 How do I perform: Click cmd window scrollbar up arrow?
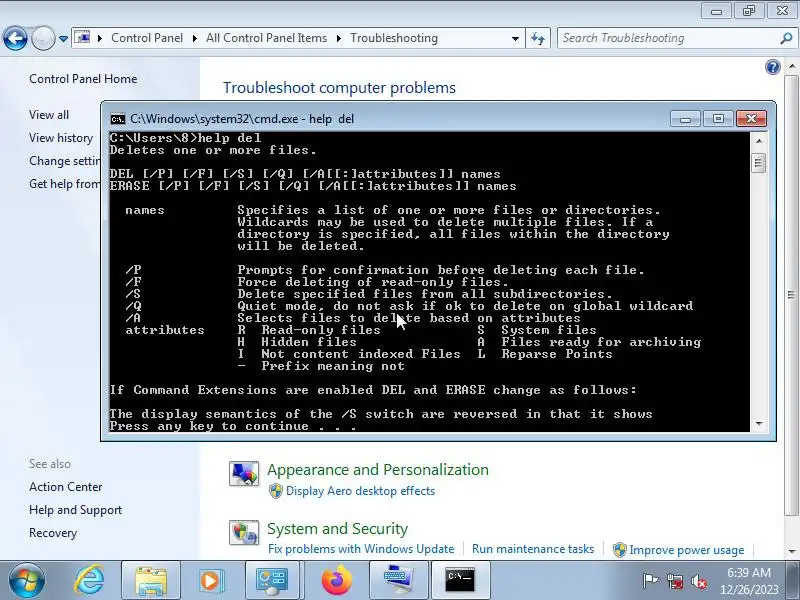[759, 140]
